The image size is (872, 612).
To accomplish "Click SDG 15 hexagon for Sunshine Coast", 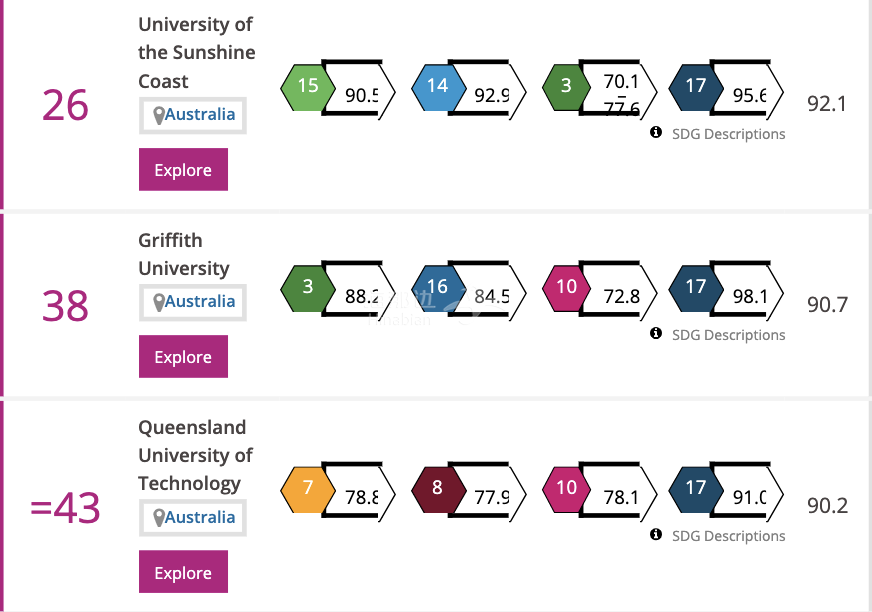I will (308, 87).
